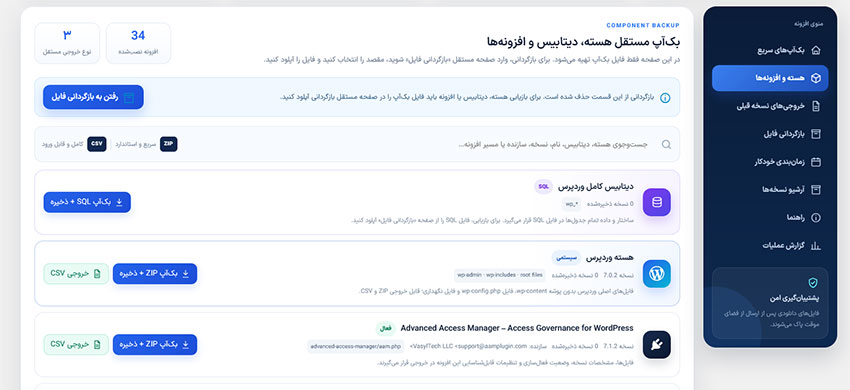This screenshot has width=850, height=390.
Task: Click the دیتابیس کامل وردپرس title
Action: coord(595,187)
